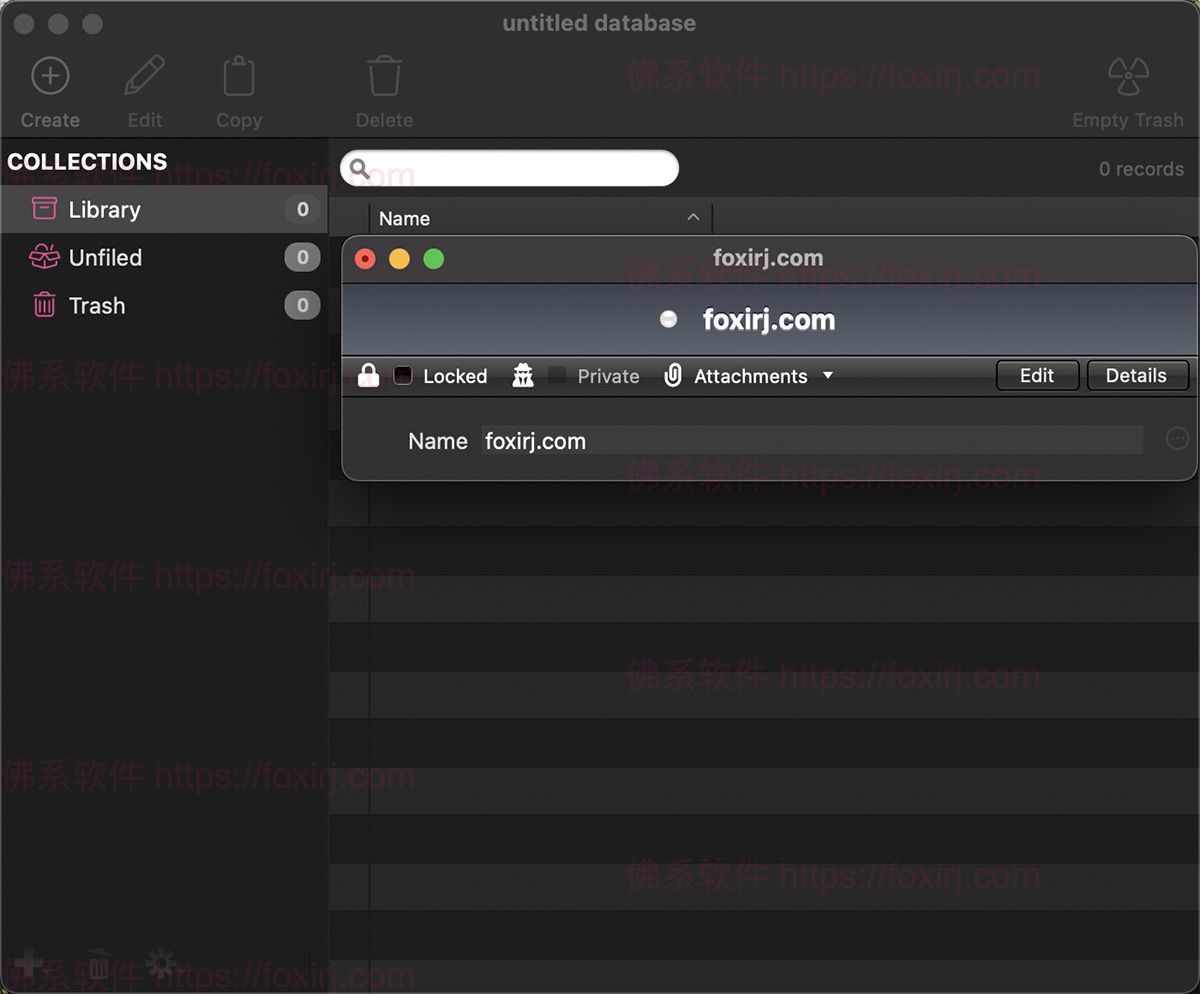Open the Trash collection in sidebar
The image size is (1200, 994).
pos(97,305)
